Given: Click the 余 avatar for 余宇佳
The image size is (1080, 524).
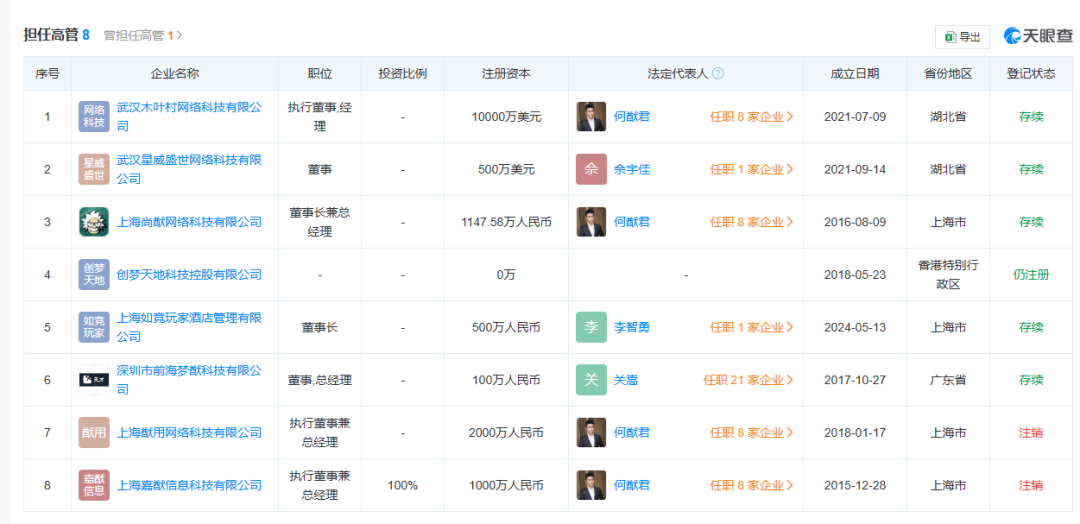Looking at the screenshot, I should [x=591, y=169].
